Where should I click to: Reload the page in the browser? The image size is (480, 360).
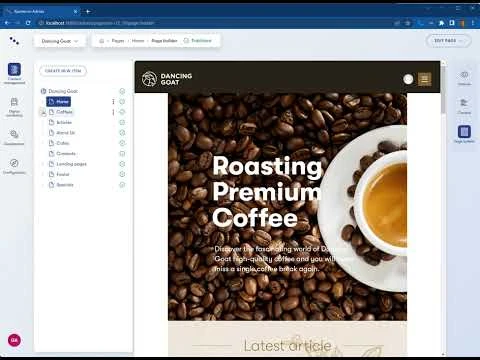point(28,23)
